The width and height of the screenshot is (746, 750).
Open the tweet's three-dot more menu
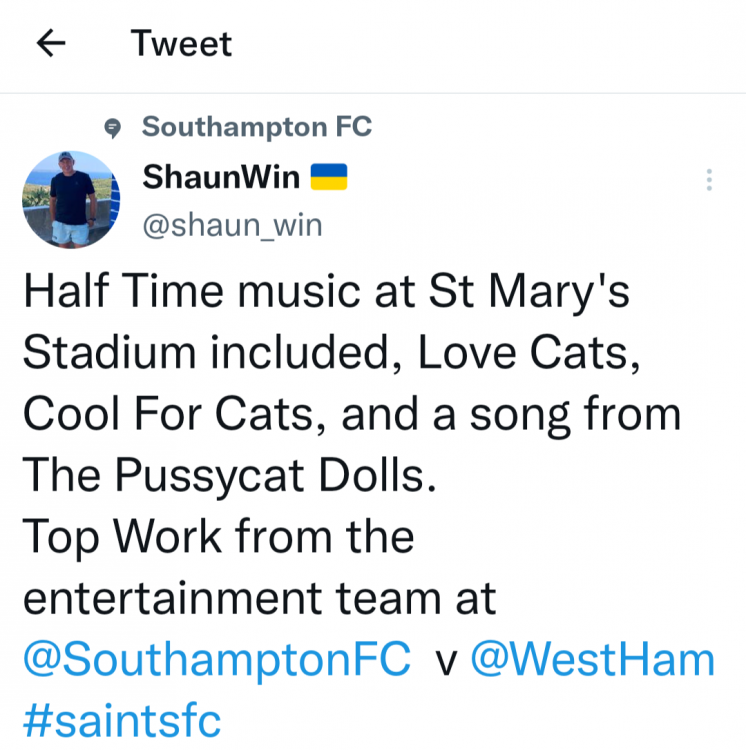(x=709, y=180)
